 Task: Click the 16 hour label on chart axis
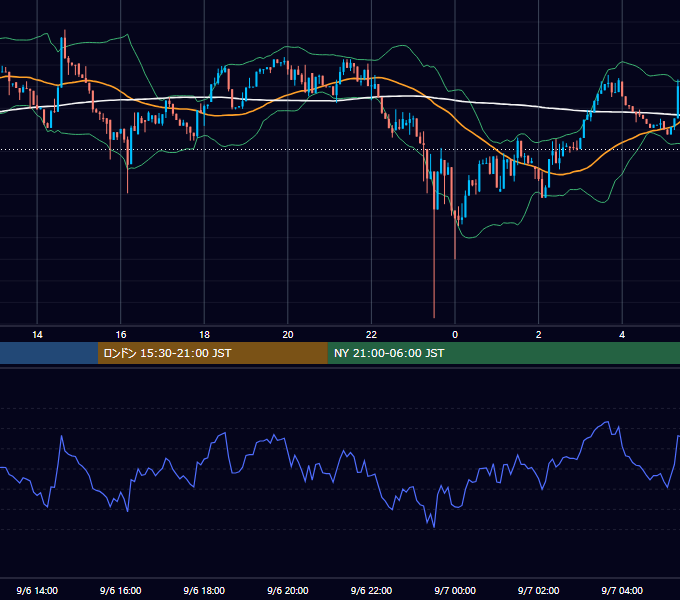pos(121,335)
